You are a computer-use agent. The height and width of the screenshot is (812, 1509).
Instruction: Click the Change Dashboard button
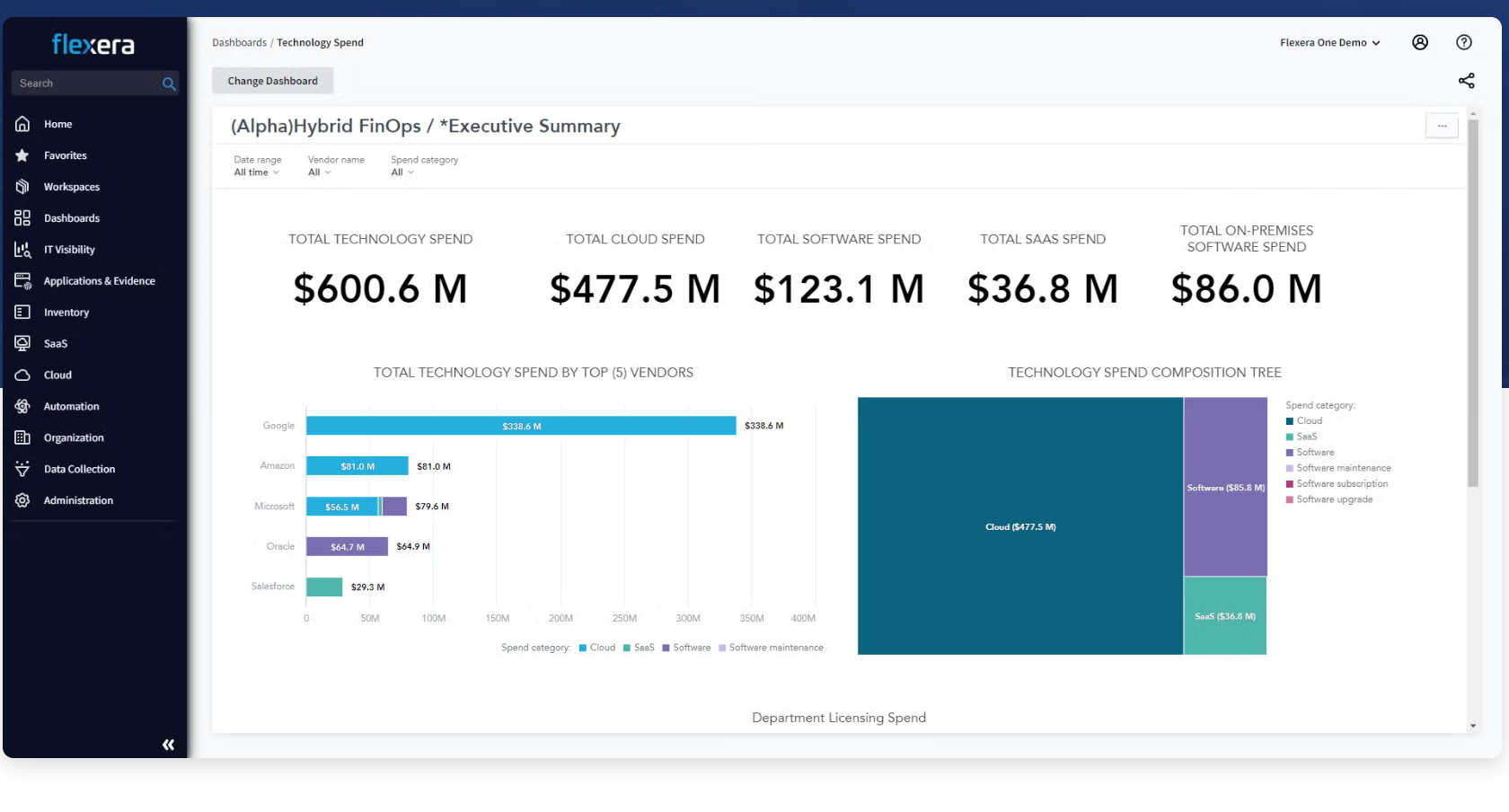pos(272,81)
